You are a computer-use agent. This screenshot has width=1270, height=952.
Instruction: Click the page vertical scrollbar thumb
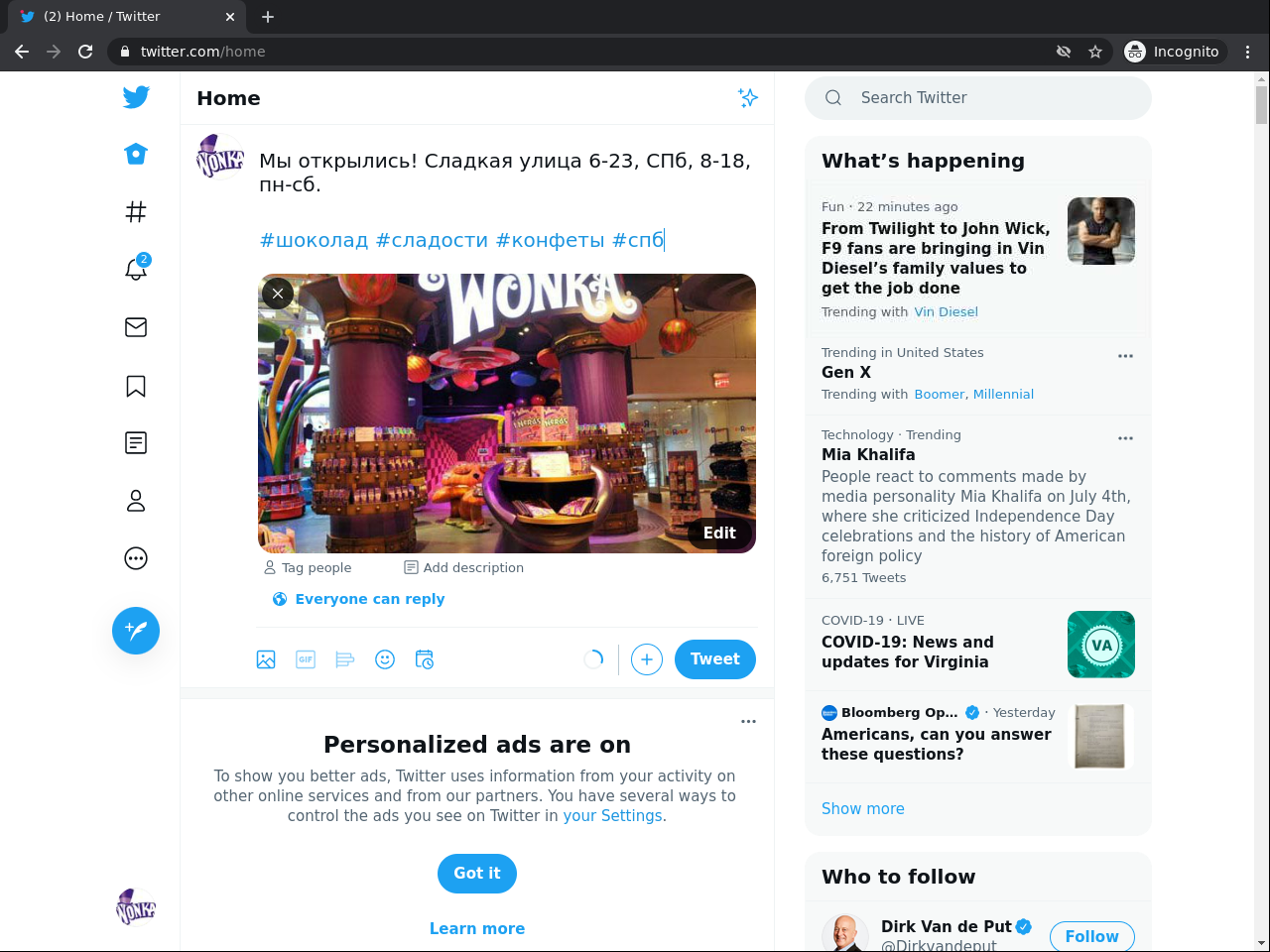click(x=1261, y=105)
